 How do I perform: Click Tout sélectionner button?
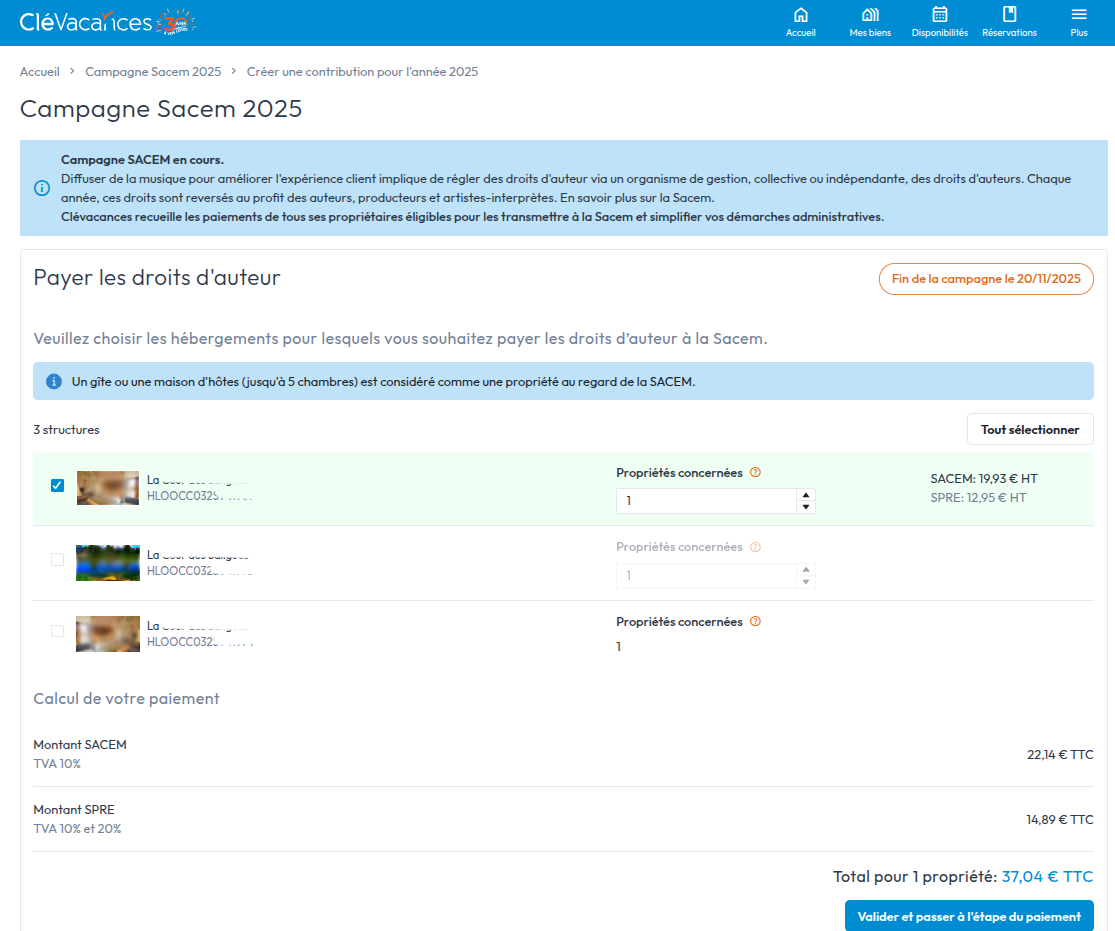1030,430
